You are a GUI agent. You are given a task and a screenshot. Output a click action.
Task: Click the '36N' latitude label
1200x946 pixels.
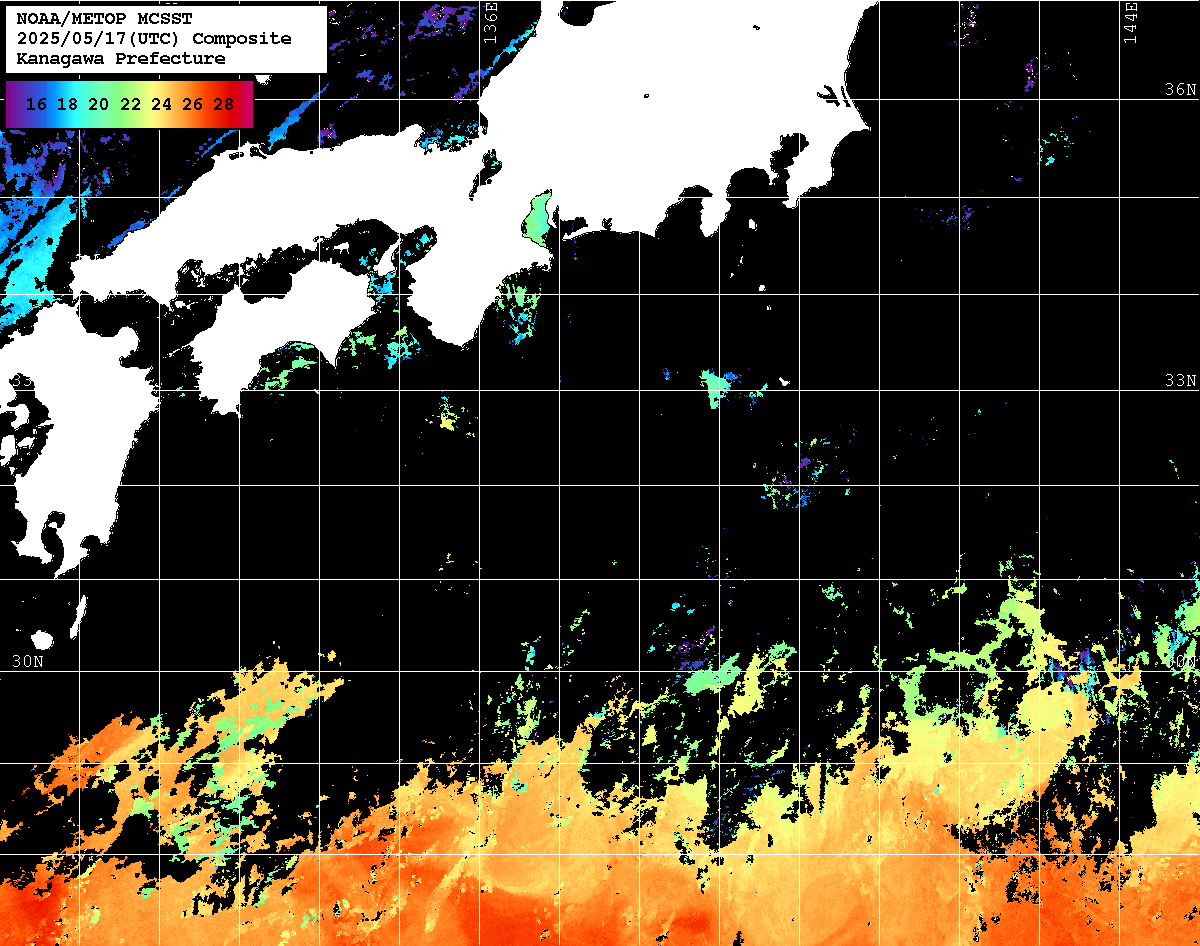tap(1180, 89)
